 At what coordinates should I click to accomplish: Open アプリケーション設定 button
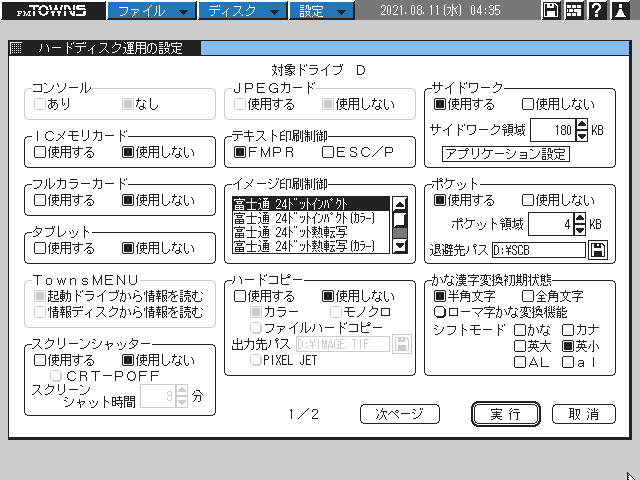[506, 154]
